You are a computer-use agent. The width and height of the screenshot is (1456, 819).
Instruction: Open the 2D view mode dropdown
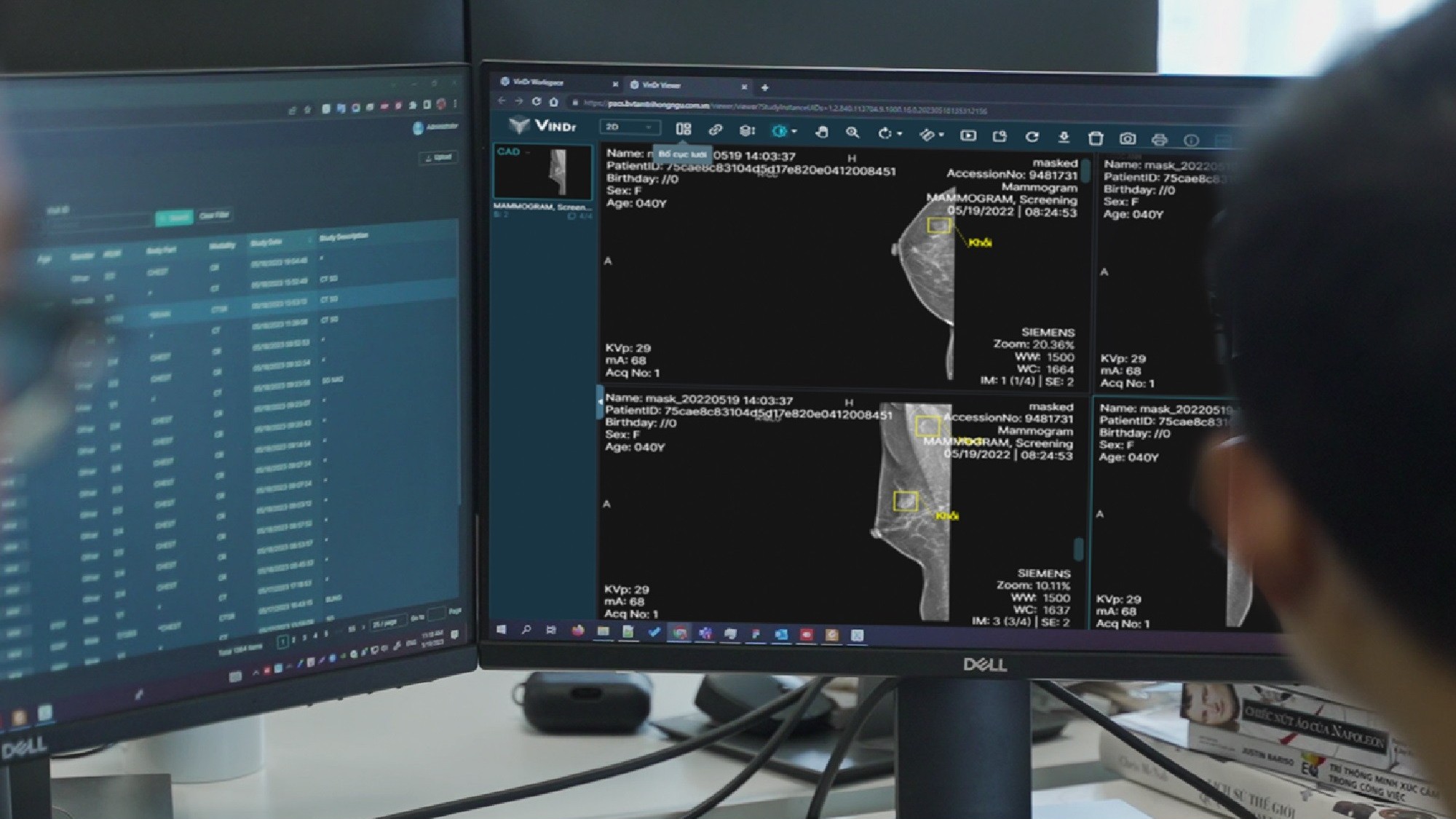(630, 127)
